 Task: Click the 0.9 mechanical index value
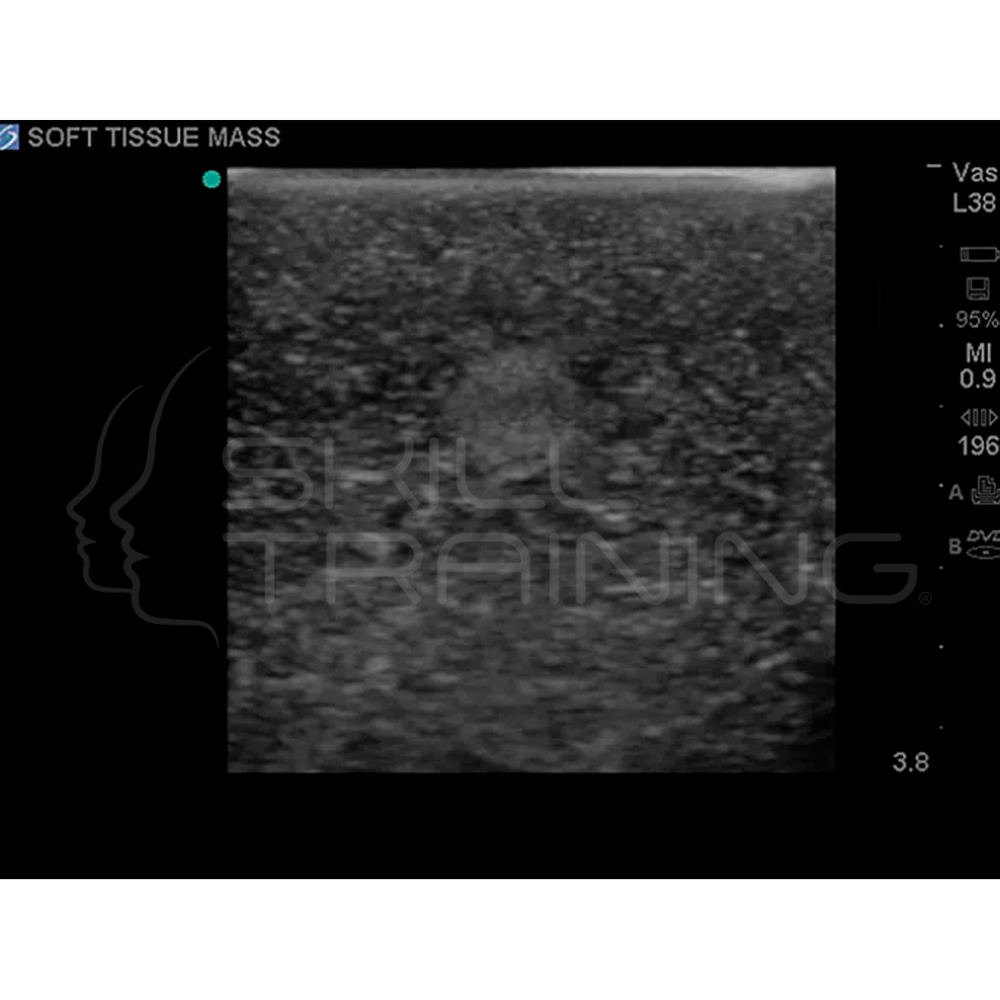978,379
